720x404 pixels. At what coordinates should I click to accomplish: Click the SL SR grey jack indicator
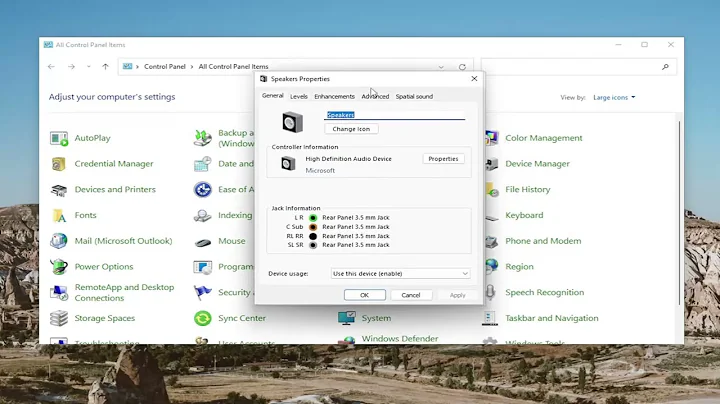click(x=313, y=245)
